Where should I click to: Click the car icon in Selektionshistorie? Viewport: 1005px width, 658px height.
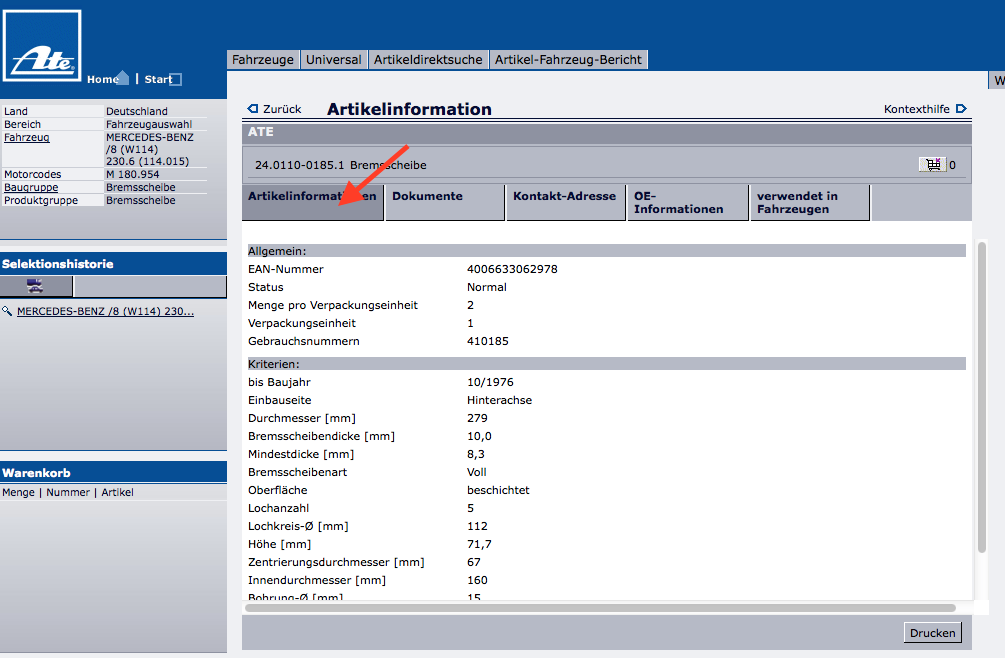click(36, 287)
